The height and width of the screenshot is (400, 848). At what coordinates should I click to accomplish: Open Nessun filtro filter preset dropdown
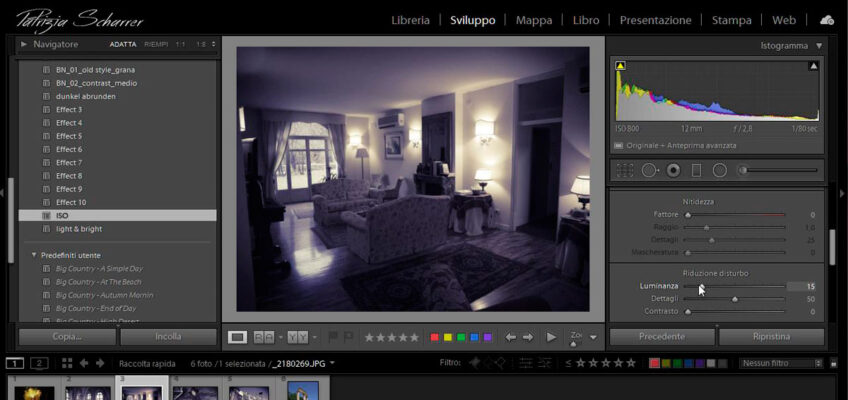click(782, 363)
